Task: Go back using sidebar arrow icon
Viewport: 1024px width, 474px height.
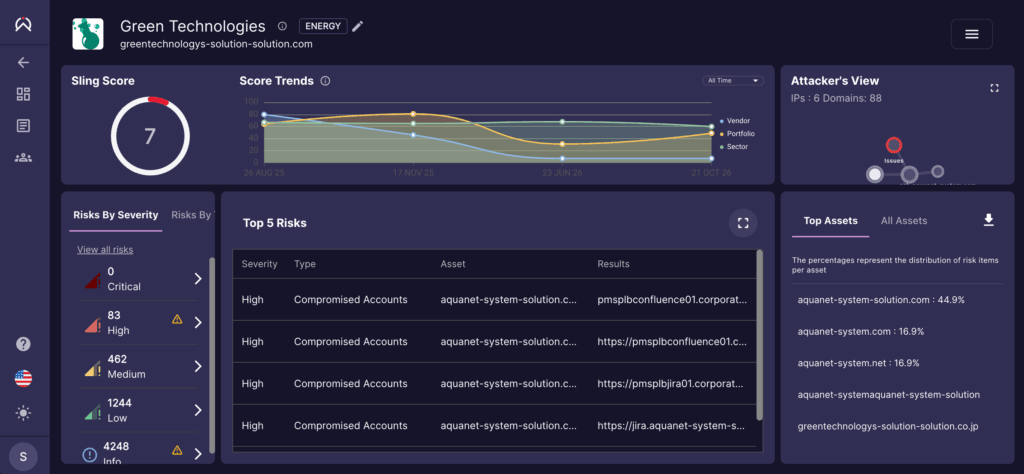Action: click(x=24, y=63)
